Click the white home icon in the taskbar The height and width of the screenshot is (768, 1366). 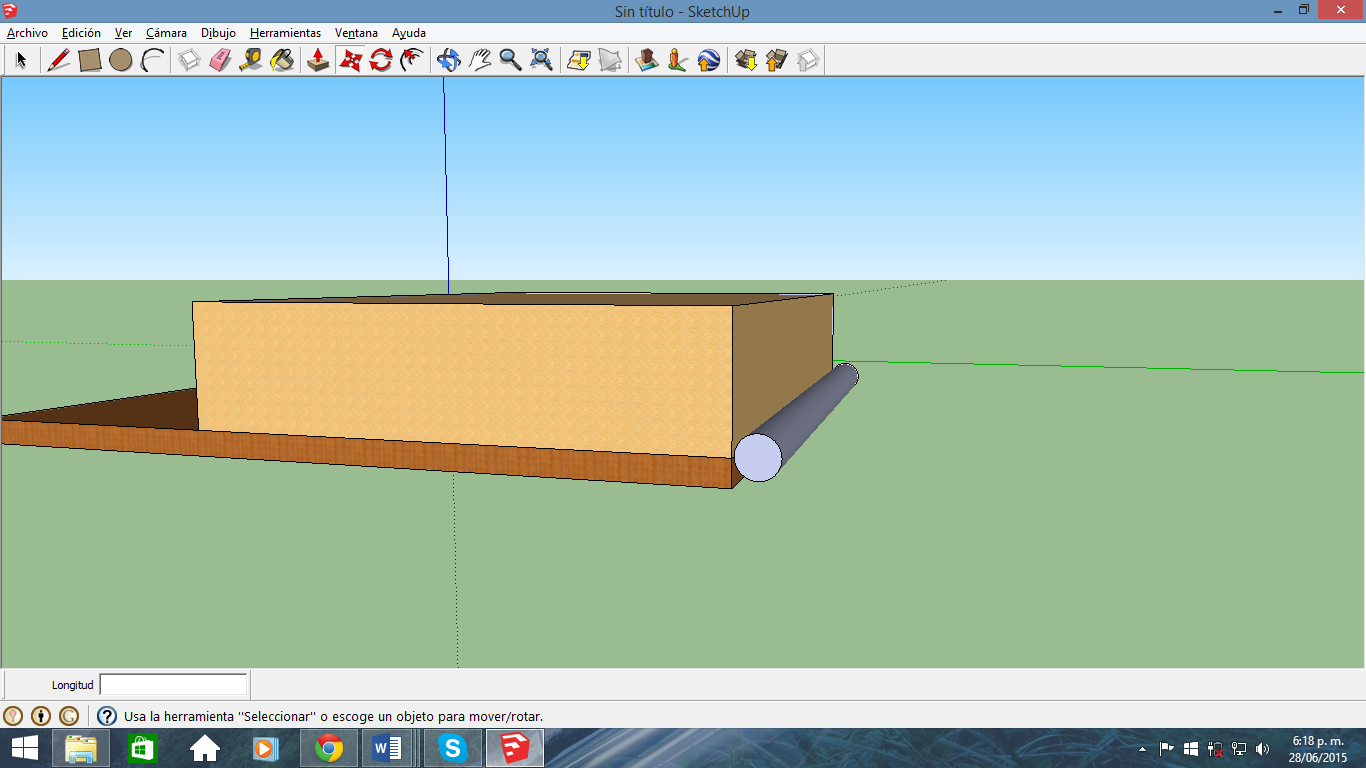(x=205, y=748)
